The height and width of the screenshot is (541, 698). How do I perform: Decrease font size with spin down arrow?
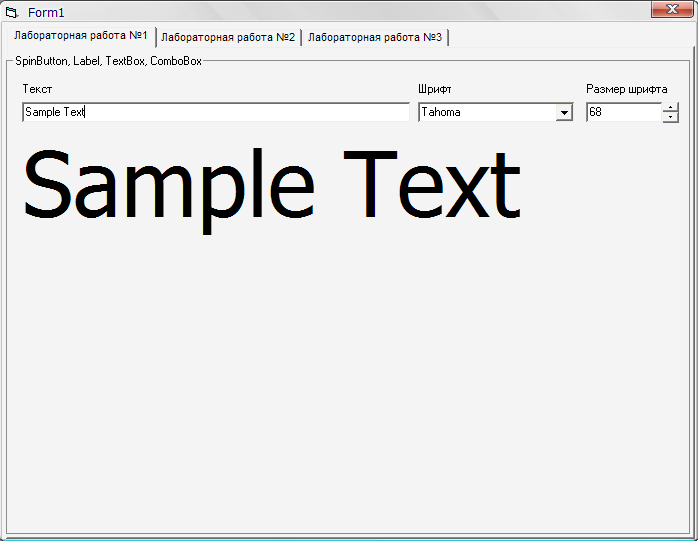(x=670, y=117)
